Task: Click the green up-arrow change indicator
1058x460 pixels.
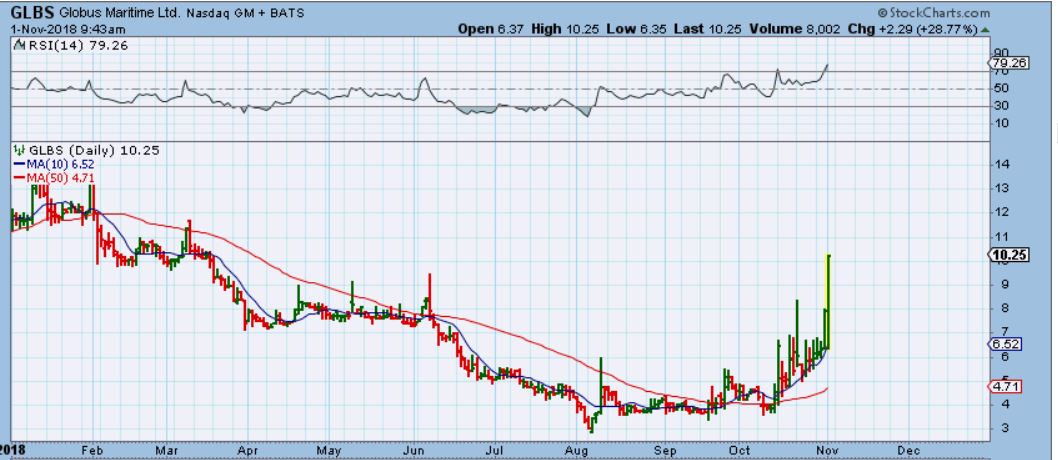Action: tap(985, 30)
